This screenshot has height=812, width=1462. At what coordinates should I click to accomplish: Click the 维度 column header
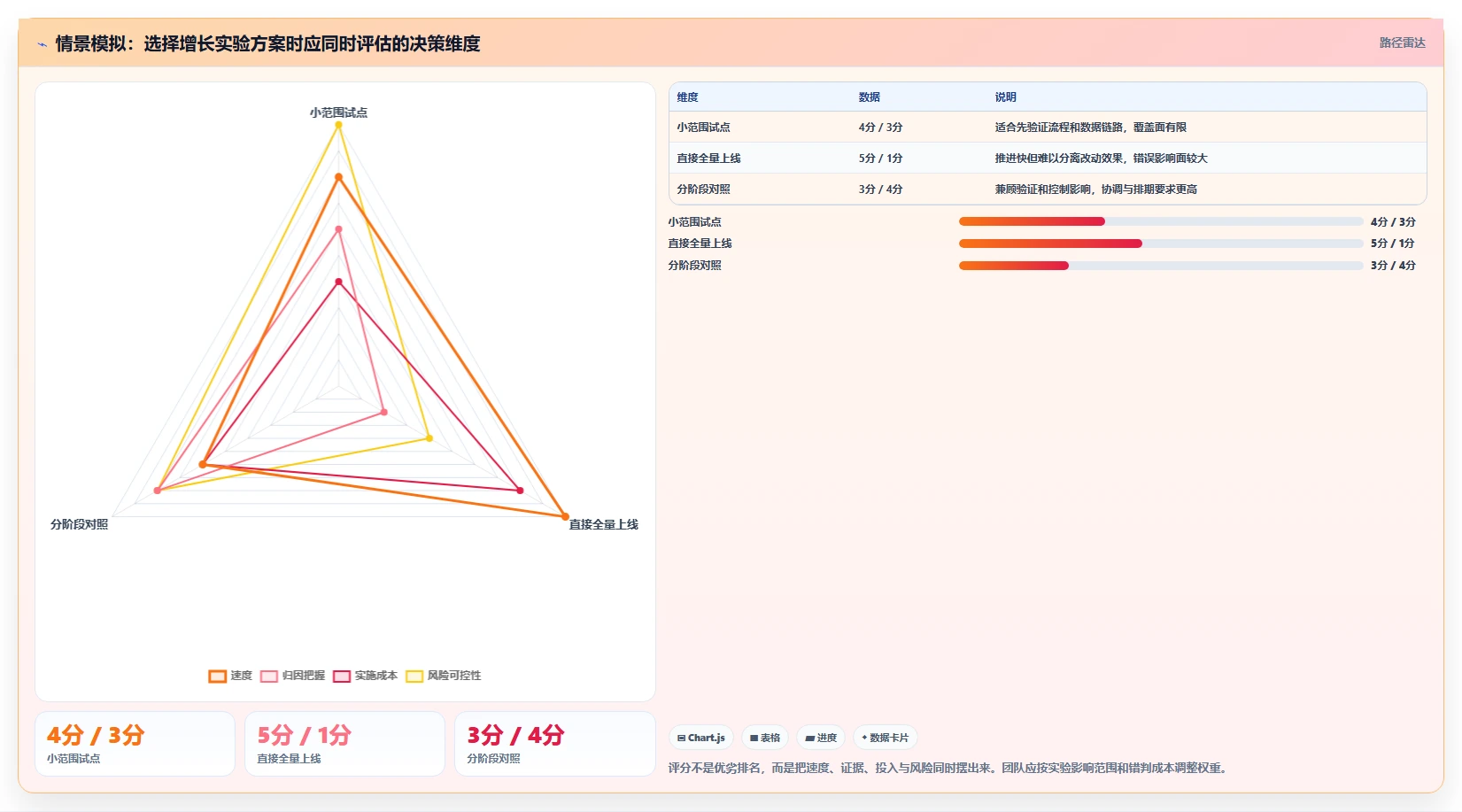click(688, 97)
